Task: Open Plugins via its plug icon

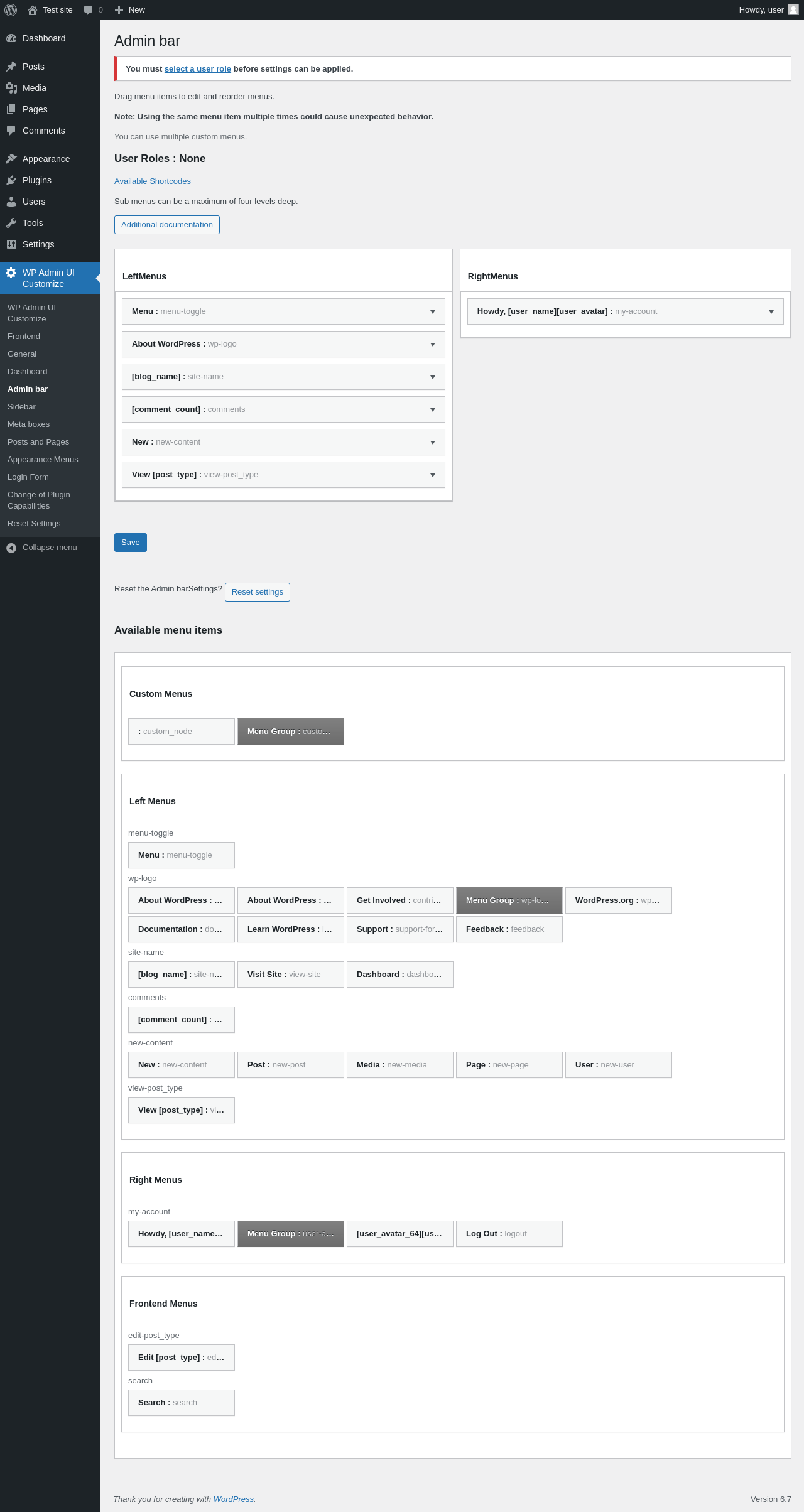Action: click(x=11, y=180)
